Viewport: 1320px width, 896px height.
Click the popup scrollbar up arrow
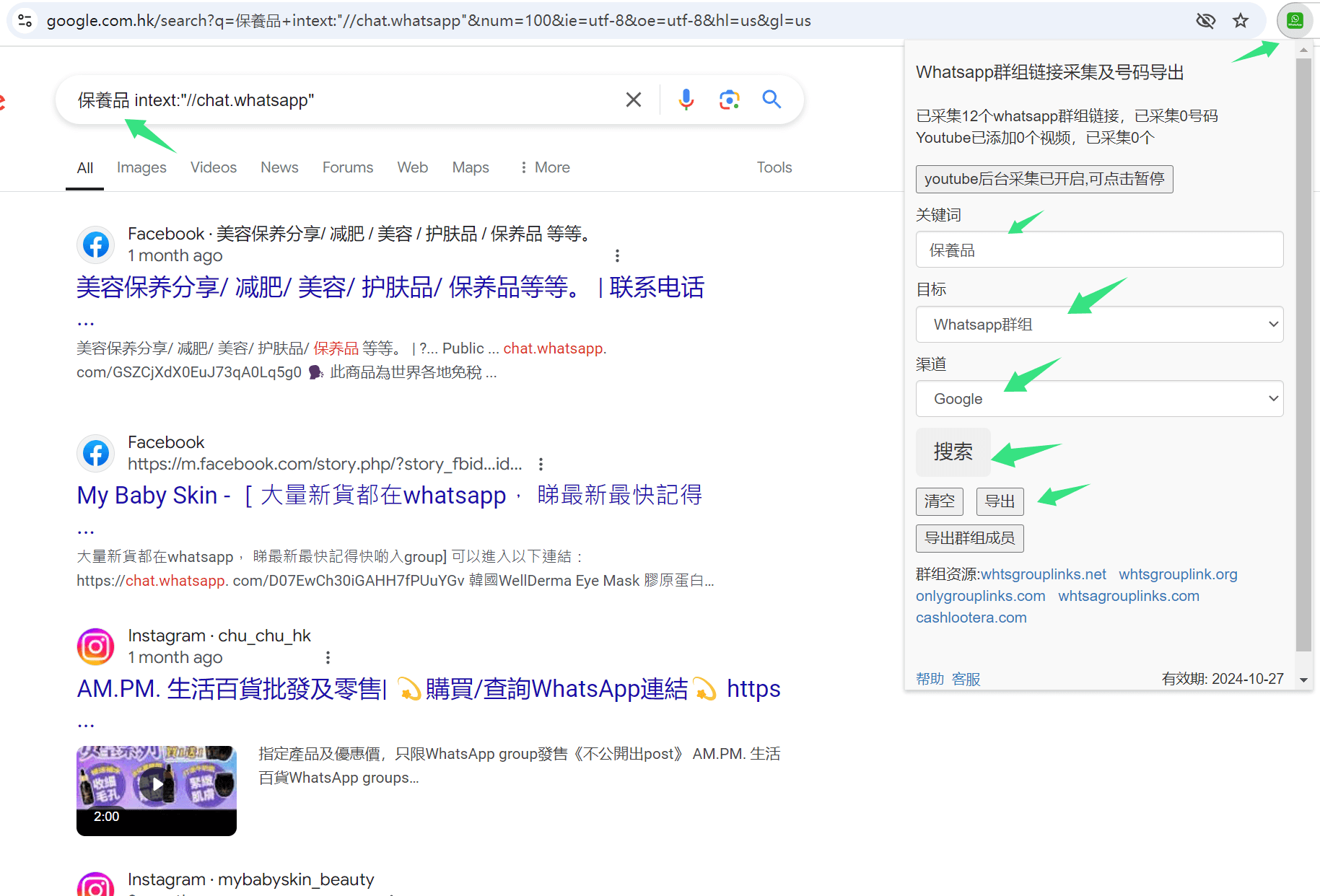tap(1303, 50)
